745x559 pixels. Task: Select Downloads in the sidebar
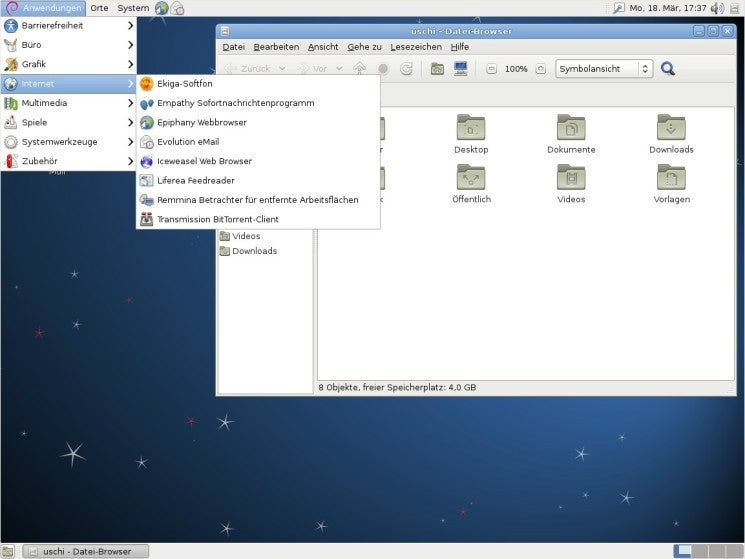(248, 251)
